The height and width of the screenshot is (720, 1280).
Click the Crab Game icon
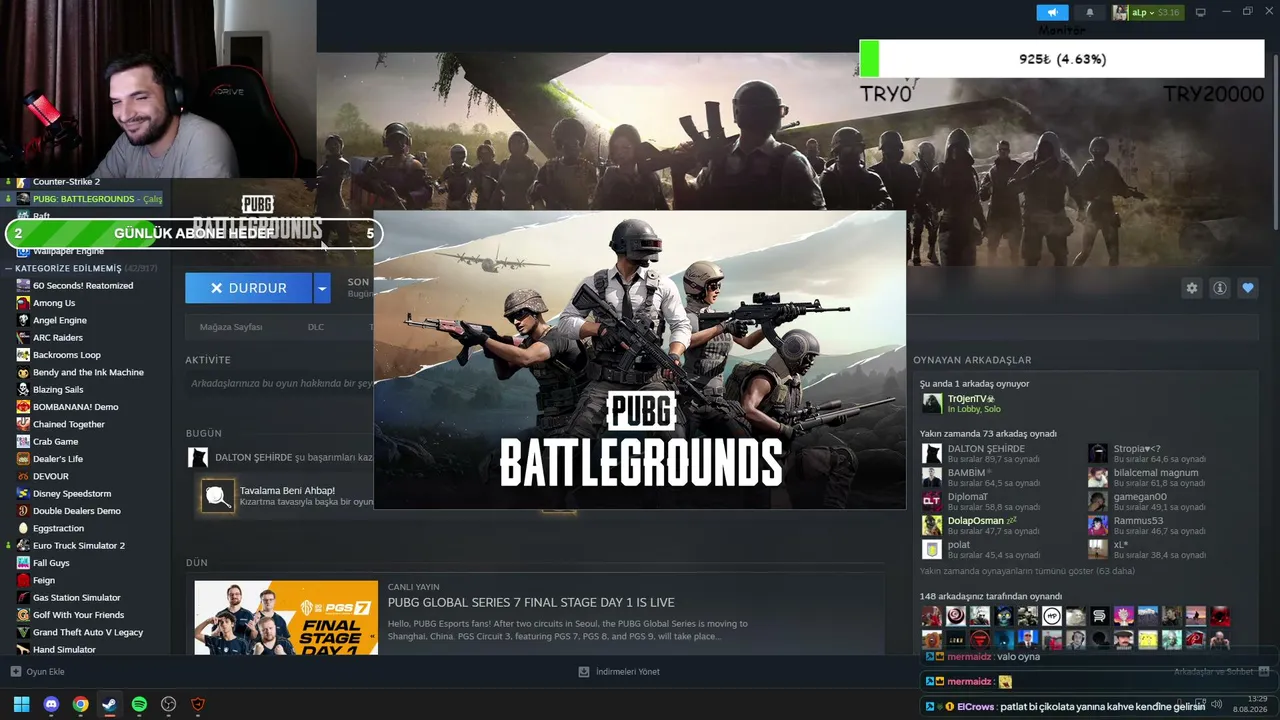(x=23, y=442)
